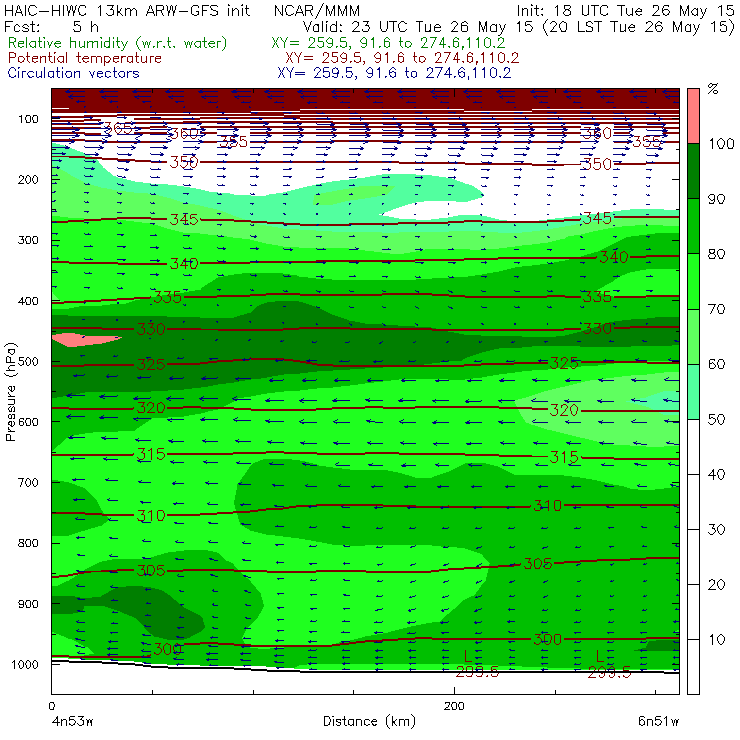The width and height of the screenshot is (740, 740).
Task: Click the '%' unit label above colorbar
Action: [x=713, y=89]
